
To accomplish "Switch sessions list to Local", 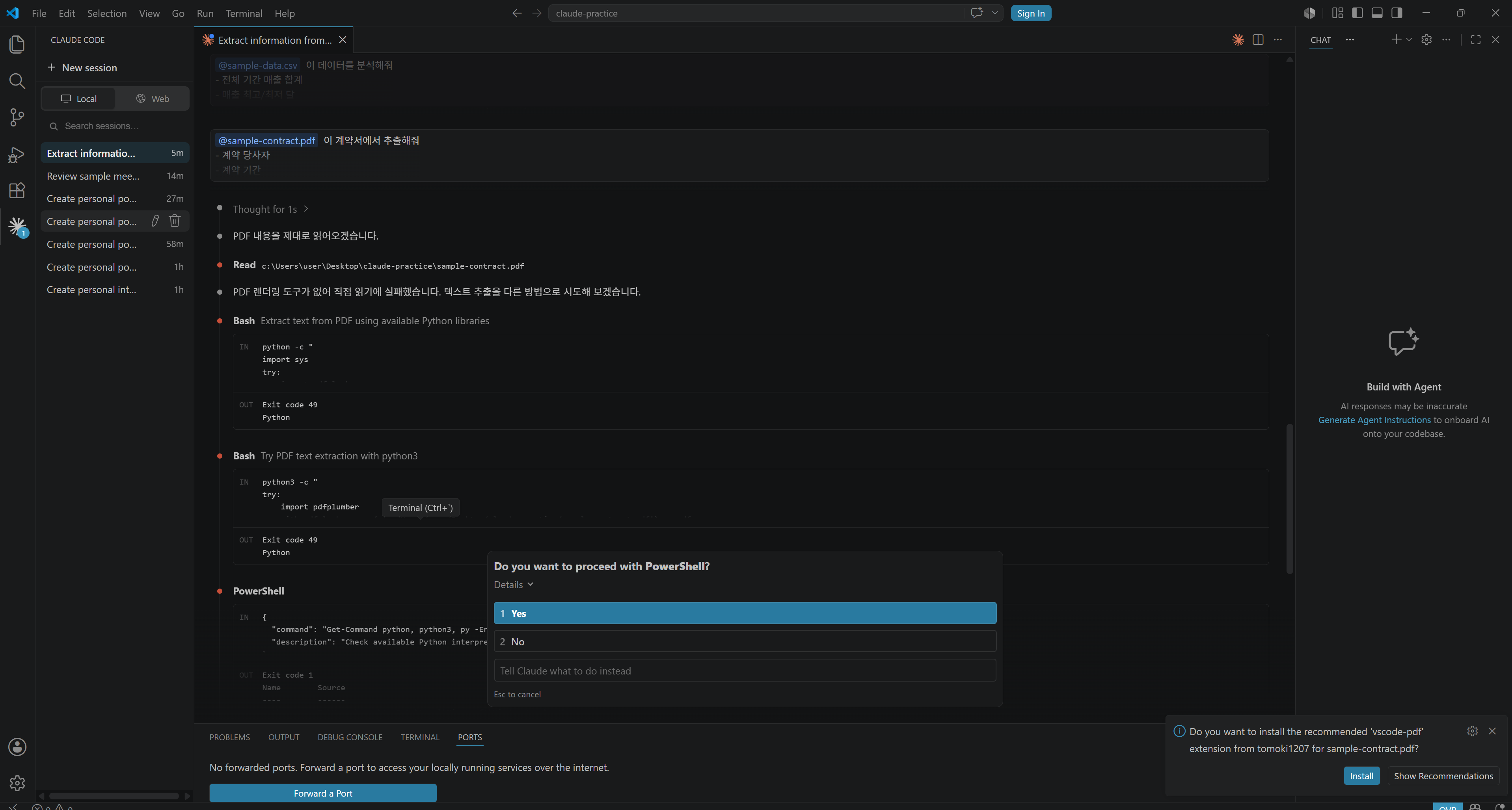I will (x=79, y=98).
